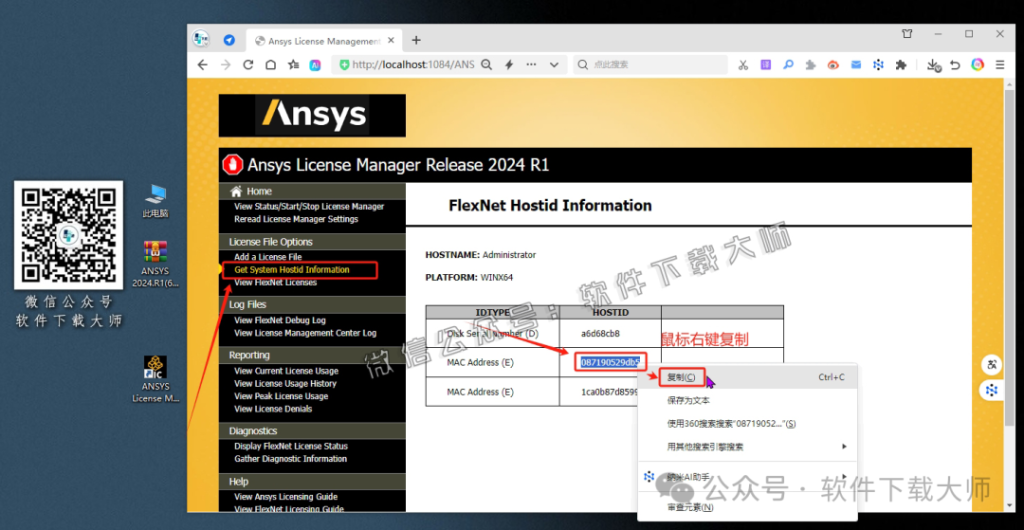The height and width of the screenshot is (530, 1024).
Task: Open 纳米AI助手 context submenu
Action: (x=747, y=477)
